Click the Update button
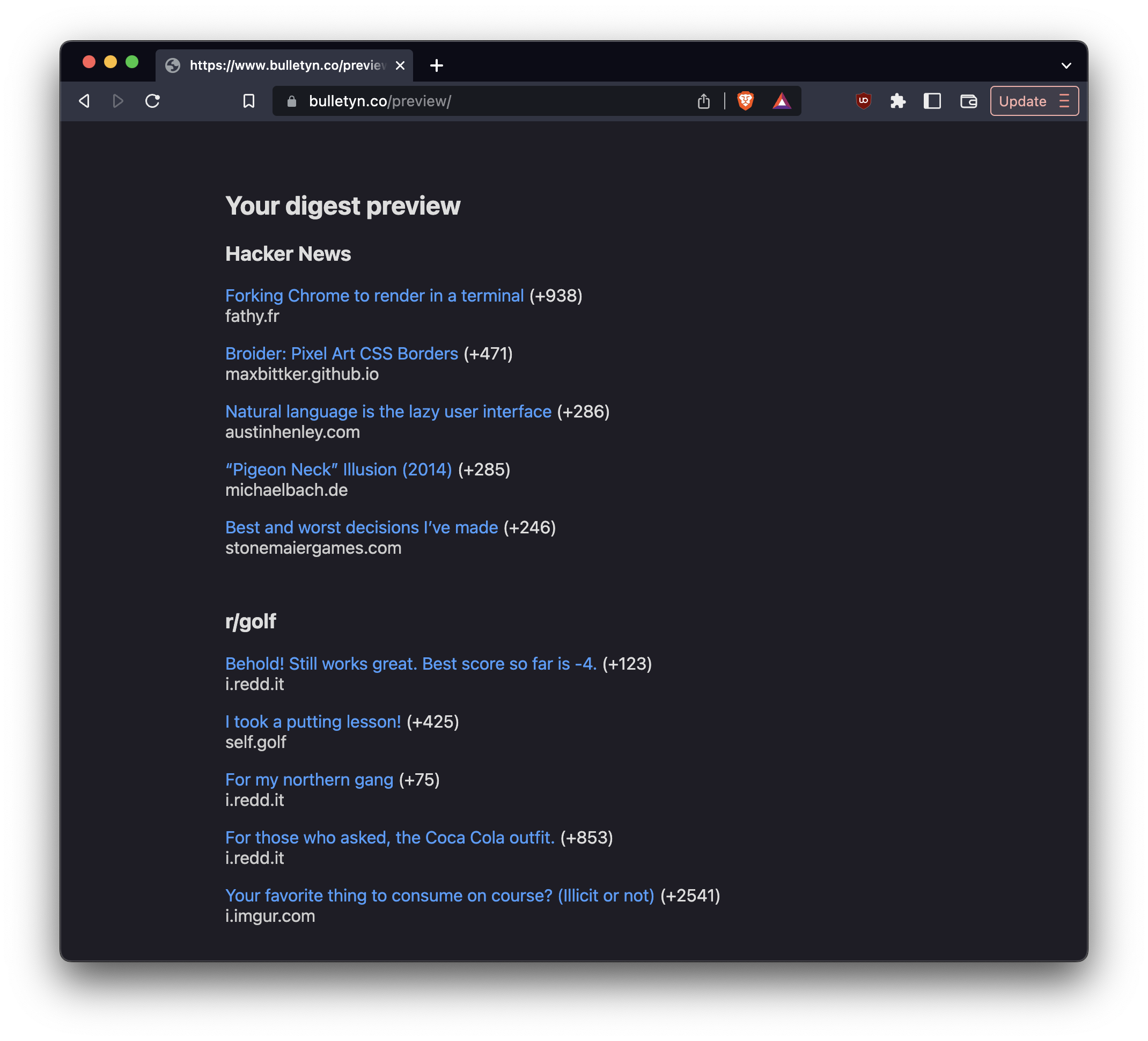Viewport: 1148px width, 1041px height. 1022,101
